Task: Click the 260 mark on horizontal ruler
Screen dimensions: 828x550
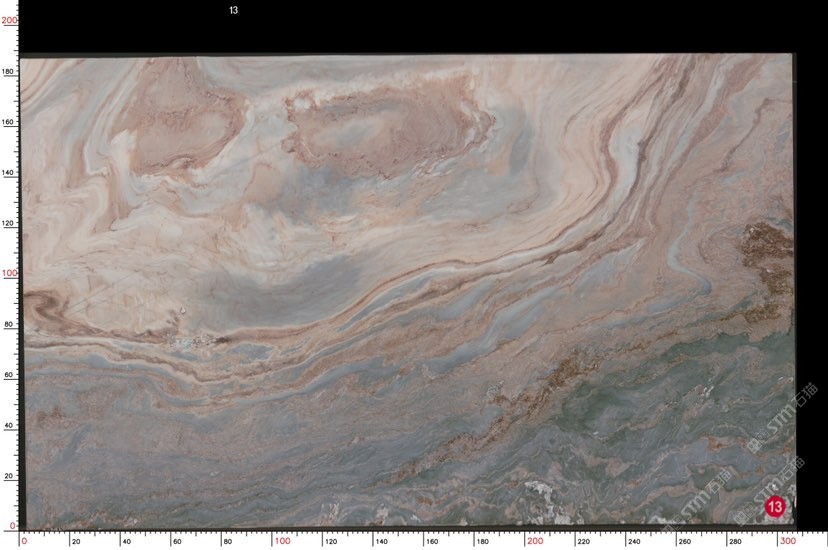Action: click(684, 541)
